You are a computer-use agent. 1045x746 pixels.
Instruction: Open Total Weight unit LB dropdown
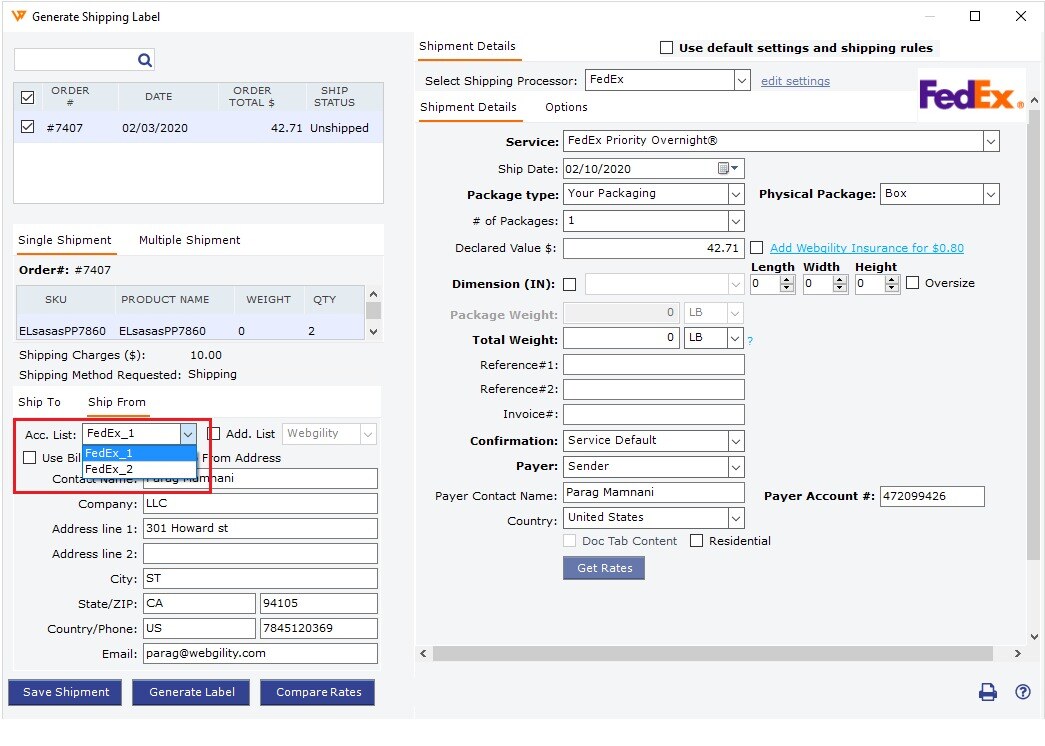[x=735, y=338]
